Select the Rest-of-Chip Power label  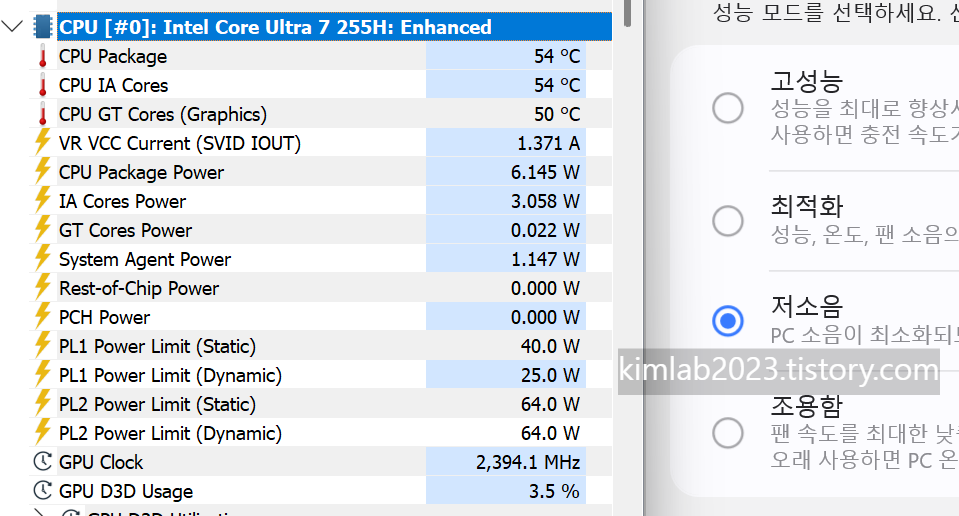139,289
